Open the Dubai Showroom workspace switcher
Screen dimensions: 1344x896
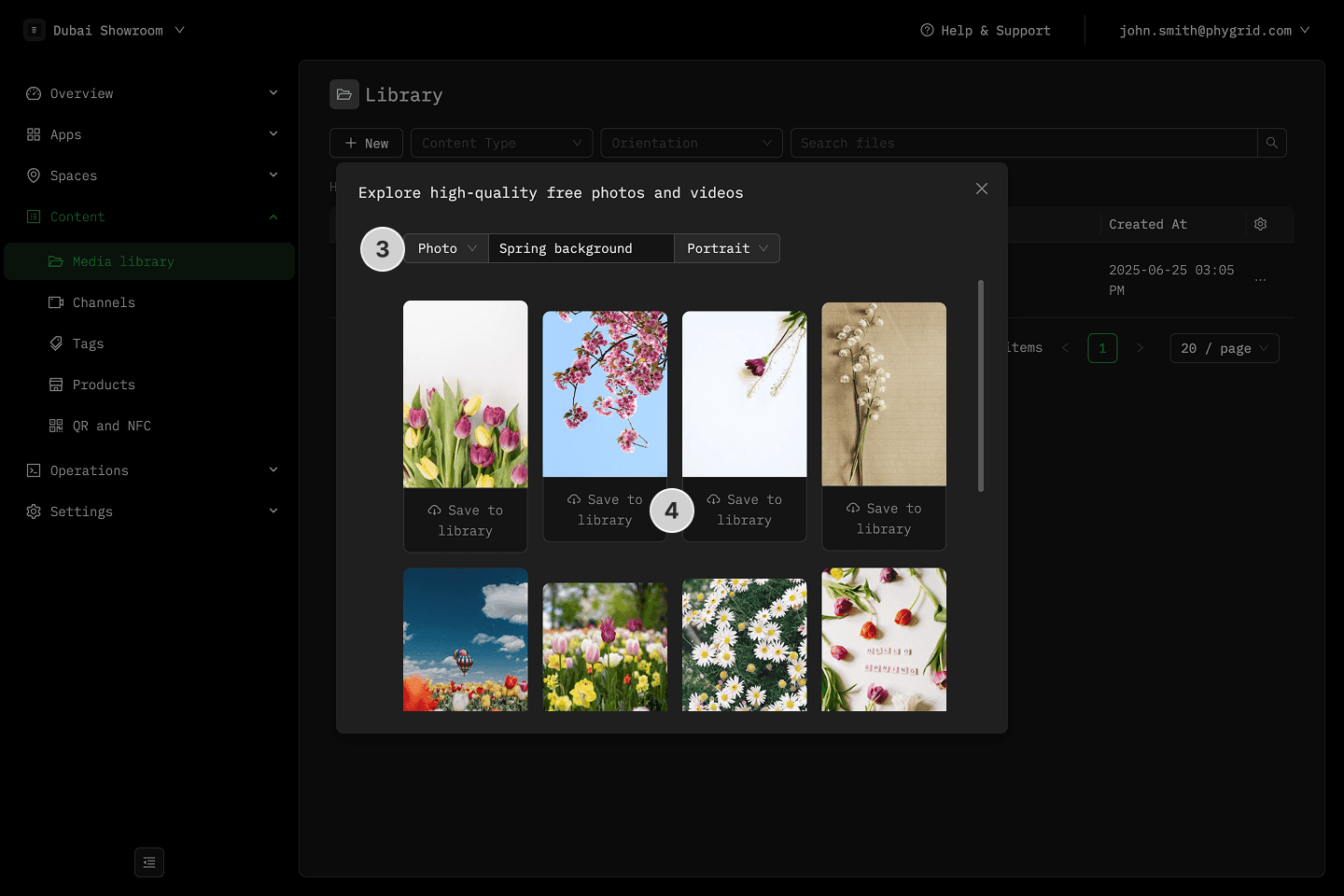point(105,30)
